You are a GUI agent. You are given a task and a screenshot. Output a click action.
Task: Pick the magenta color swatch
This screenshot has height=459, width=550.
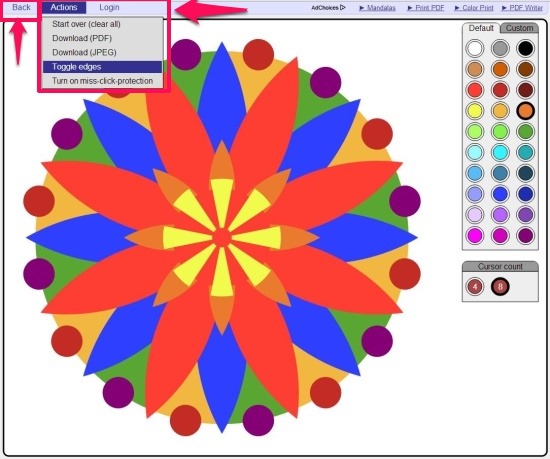475,235
